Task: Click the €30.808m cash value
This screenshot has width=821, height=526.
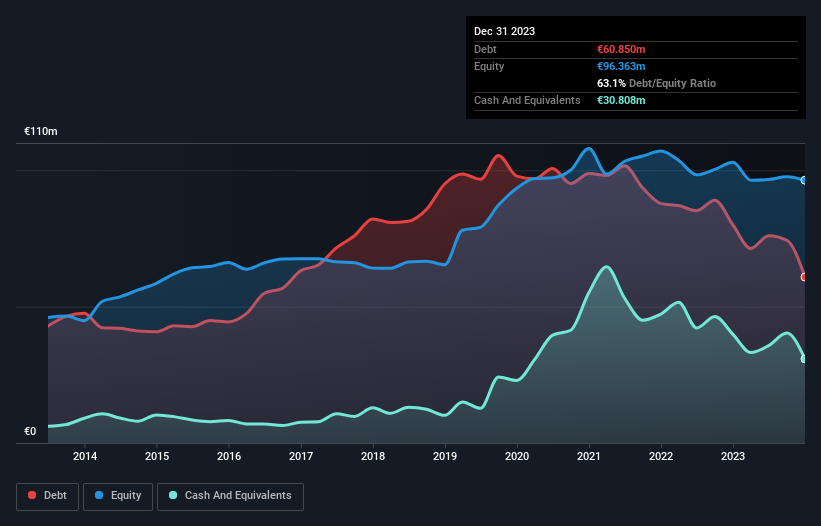Action: (x=621, y=100)
